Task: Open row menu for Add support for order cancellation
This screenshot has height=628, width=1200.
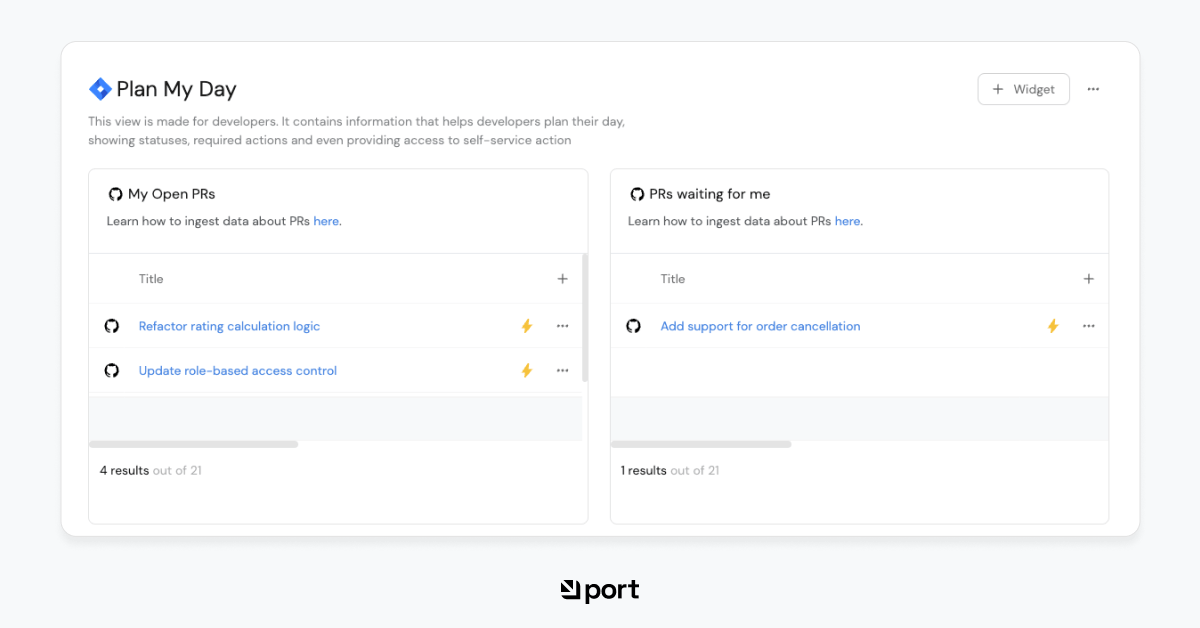Action: 1088,326
